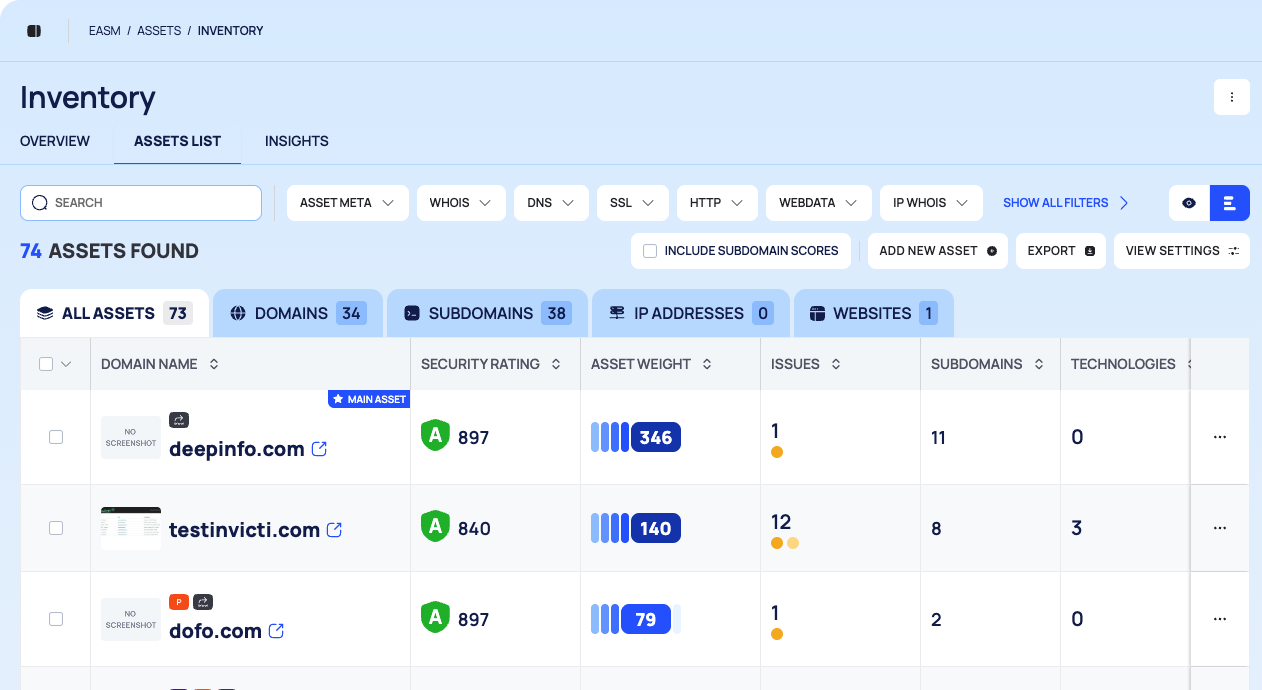
Task: Click the redirect badge above dofo.com
Action: click(203, 602)
